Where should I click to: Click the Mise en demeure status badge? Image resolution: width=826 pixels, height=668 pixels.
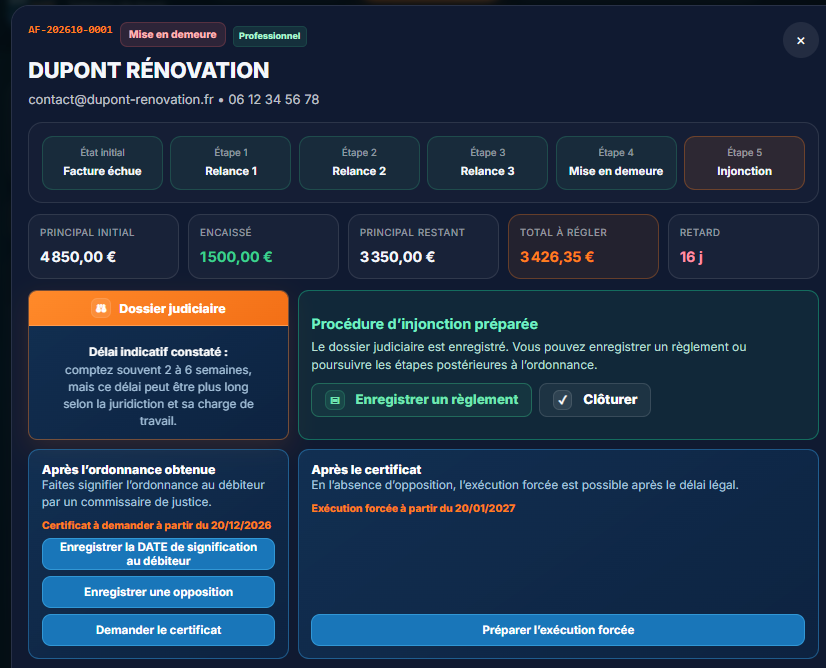tap(173, 34)
